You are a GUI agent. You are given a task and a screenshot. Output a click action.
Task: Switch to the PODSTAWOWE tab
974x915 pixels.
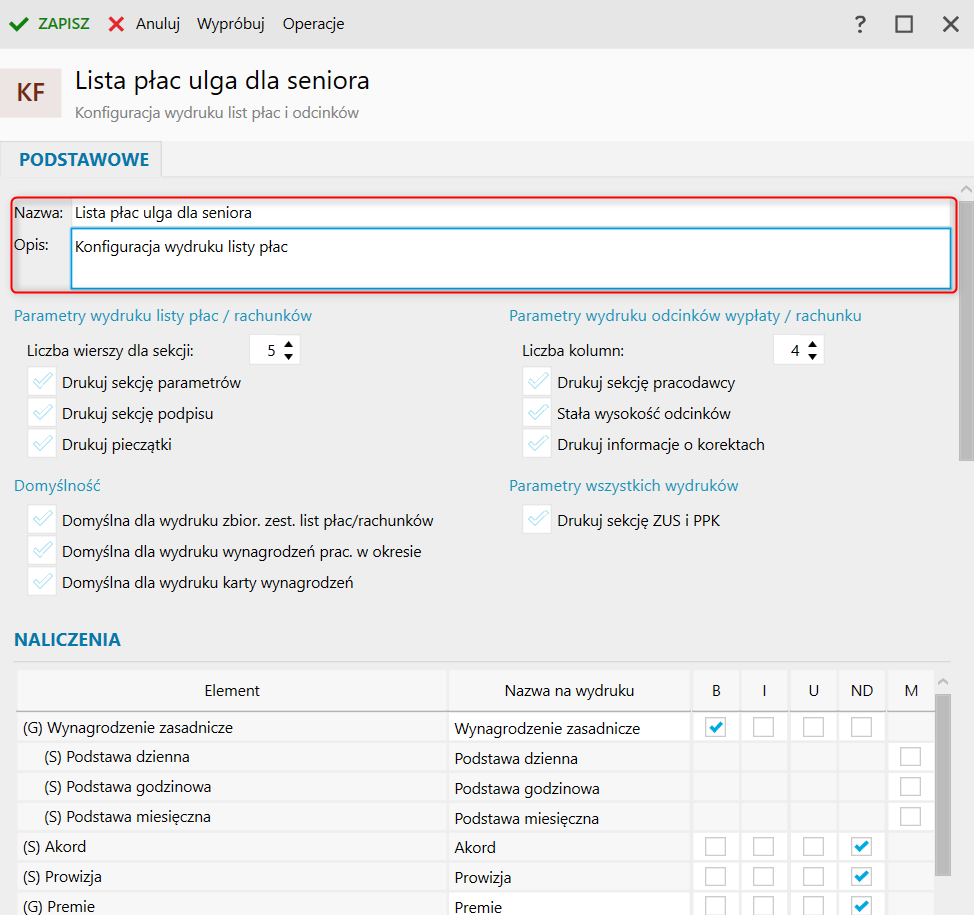click(84, 160)
